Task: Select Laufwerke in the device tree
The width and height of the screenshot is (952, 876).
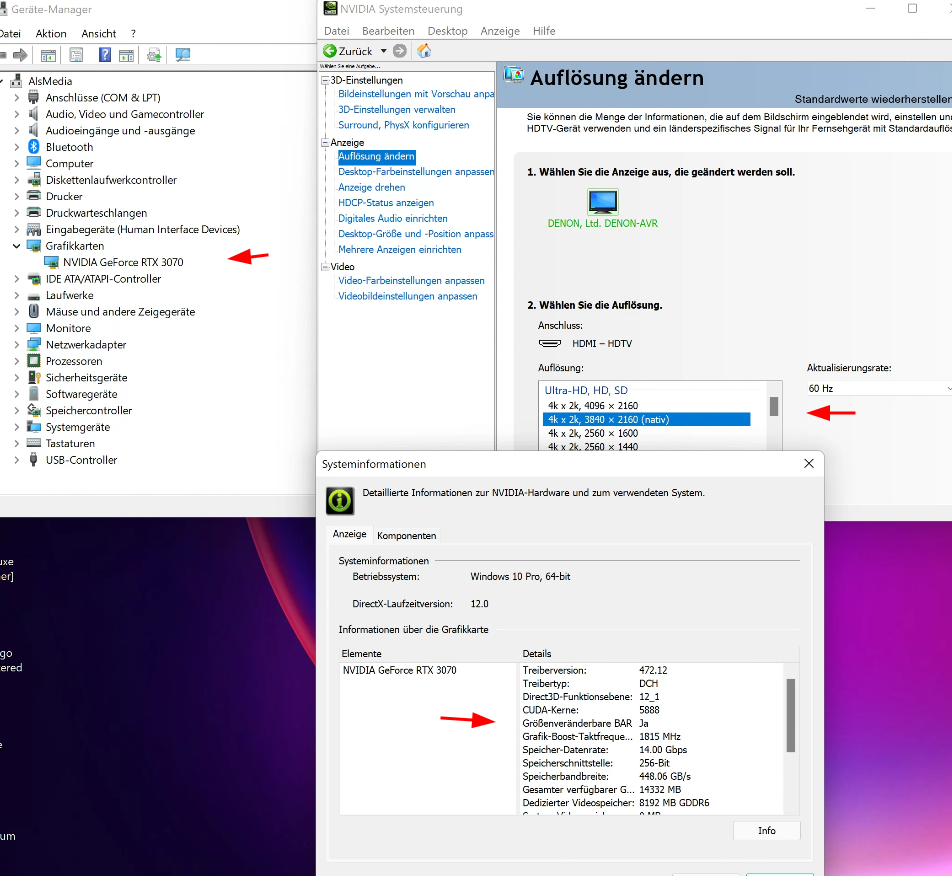Action: (x=69, y=295)
